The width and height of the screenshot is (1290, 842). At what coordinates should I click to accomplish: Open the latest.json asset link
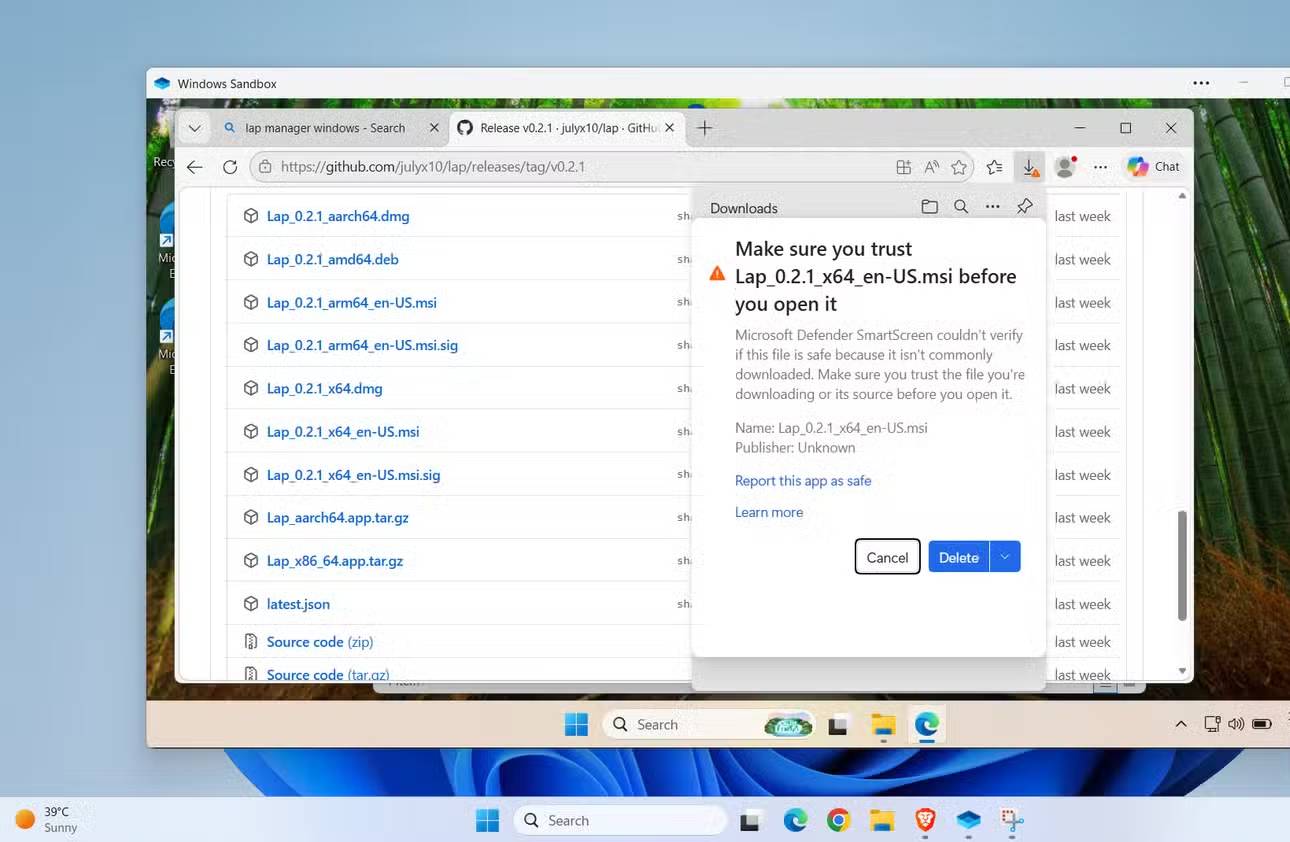click(298, 604)
